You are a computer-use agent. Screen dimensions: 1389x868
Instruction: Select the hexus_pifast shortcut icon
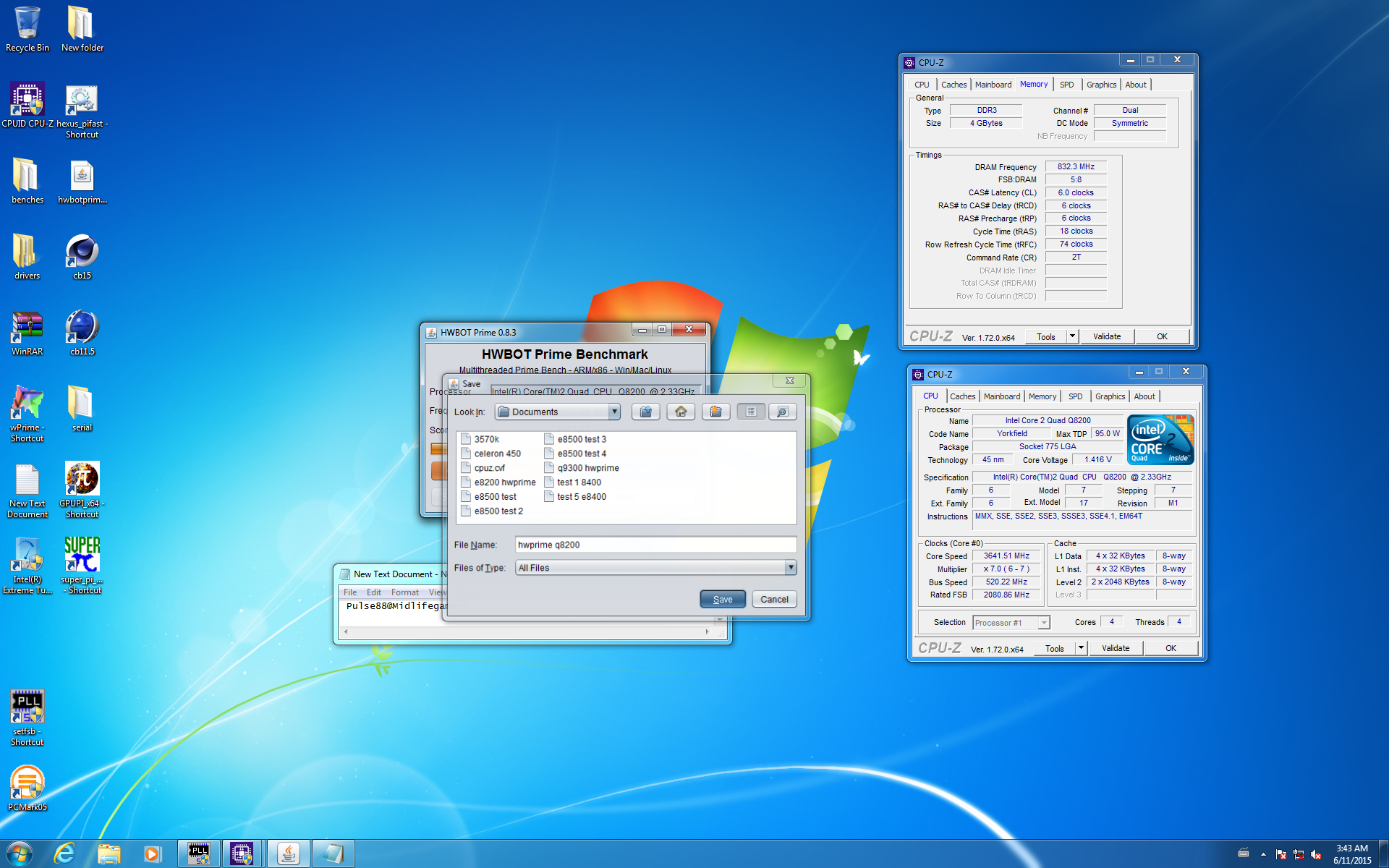82,111
